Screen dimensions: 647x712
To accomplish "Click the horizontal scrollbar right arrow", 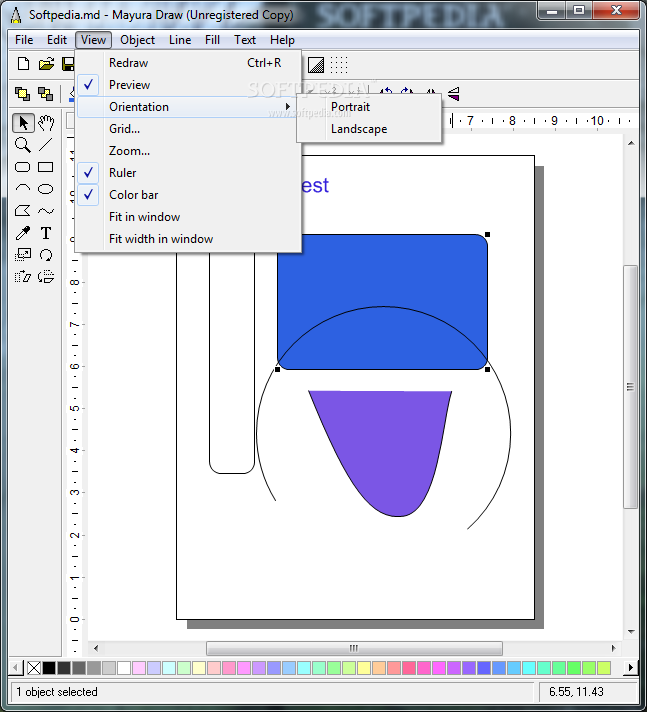I will pyautogui.click(x=613, y=648).
